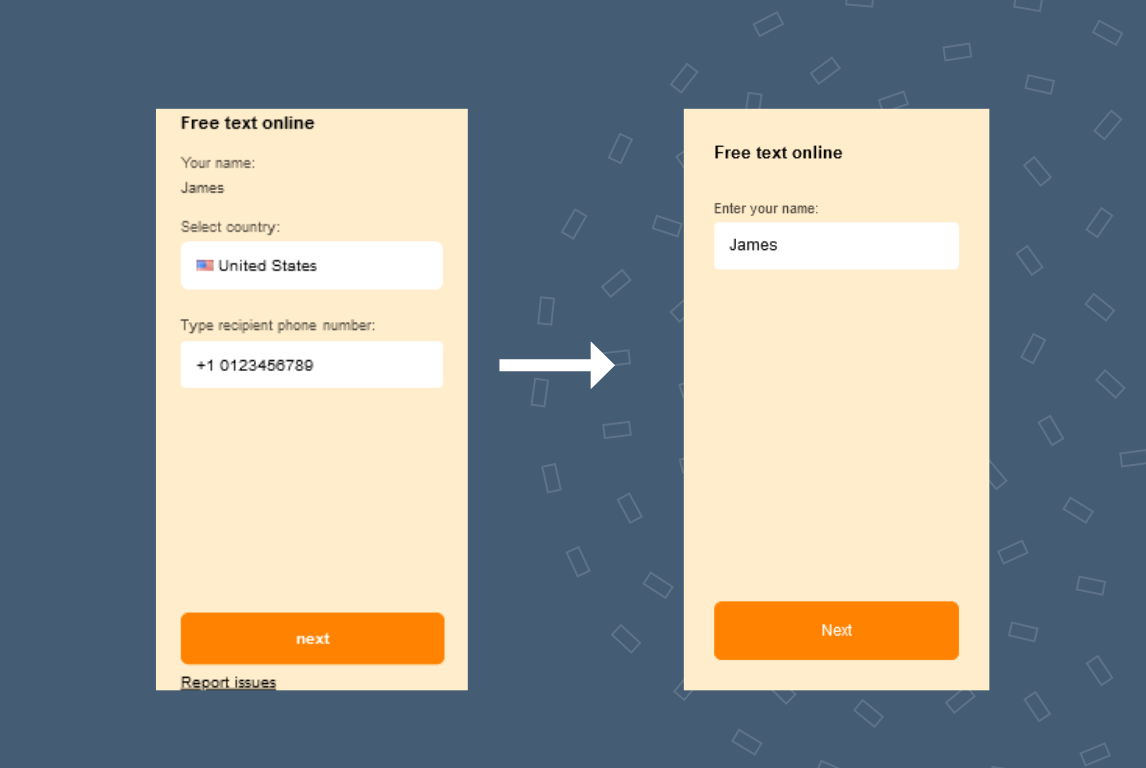Click the James name text under Your name
This screenshot has height=768, width=1146.
(203, 188)
